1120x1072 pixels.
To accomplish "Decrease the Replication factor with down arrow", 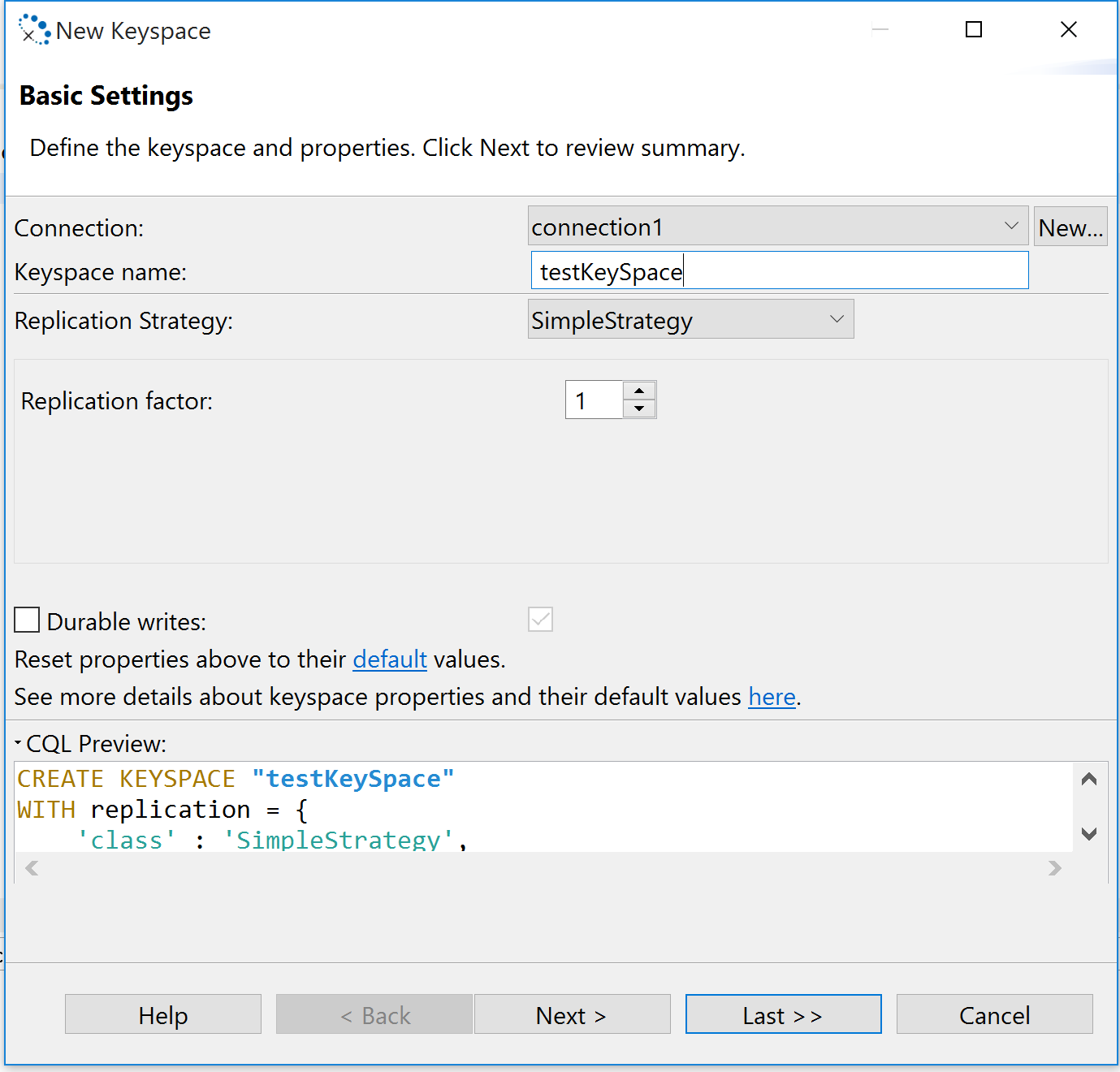I will 639,408.
